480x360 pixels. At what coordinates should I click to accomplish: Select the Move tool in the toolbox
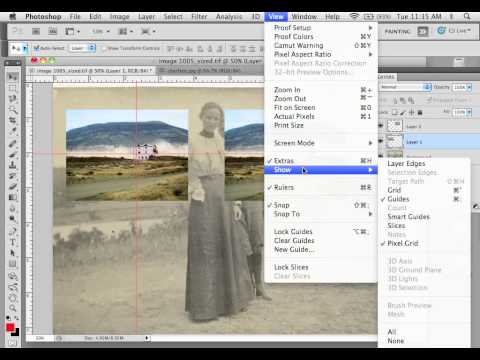click(13, 77)
